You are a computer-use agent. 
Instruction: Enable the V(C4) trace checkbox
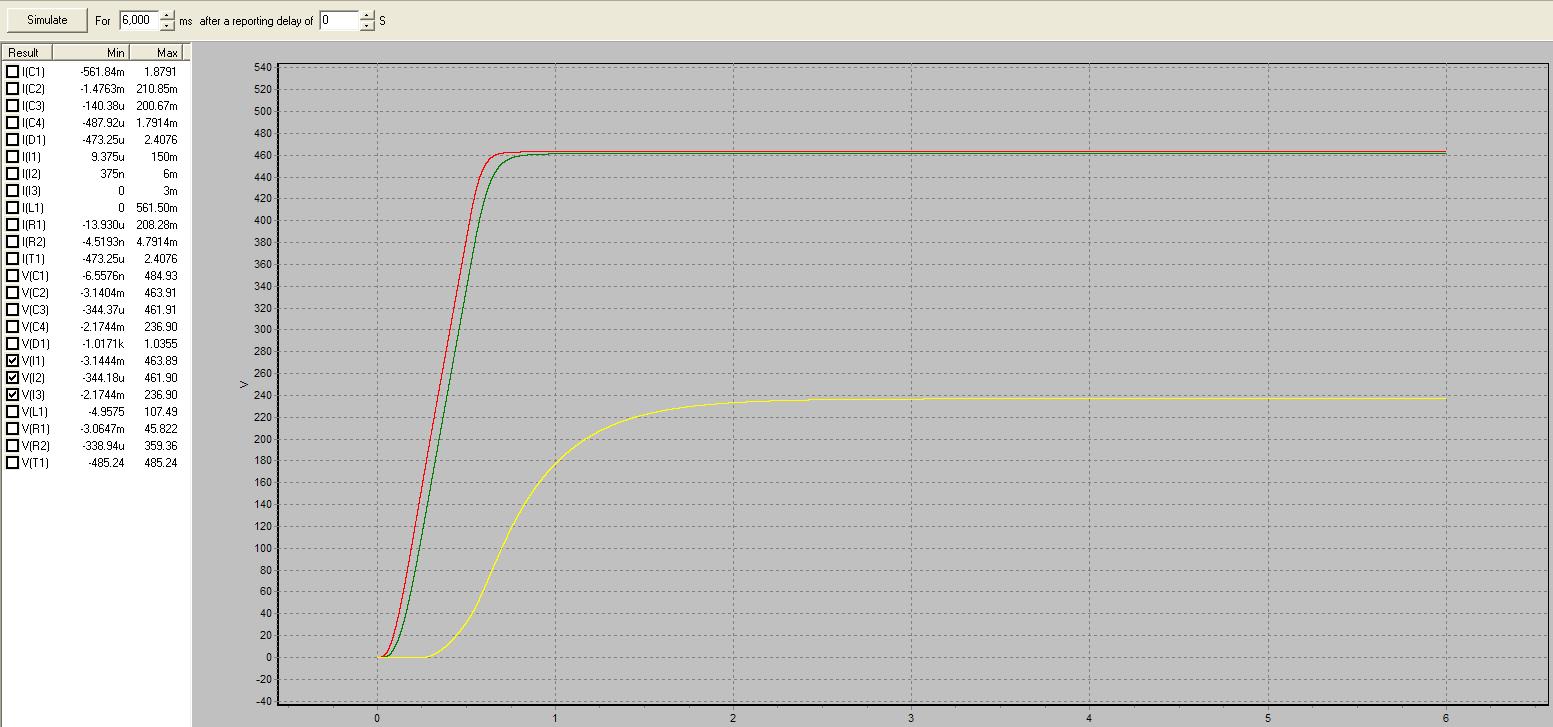(x=13, y=327)
